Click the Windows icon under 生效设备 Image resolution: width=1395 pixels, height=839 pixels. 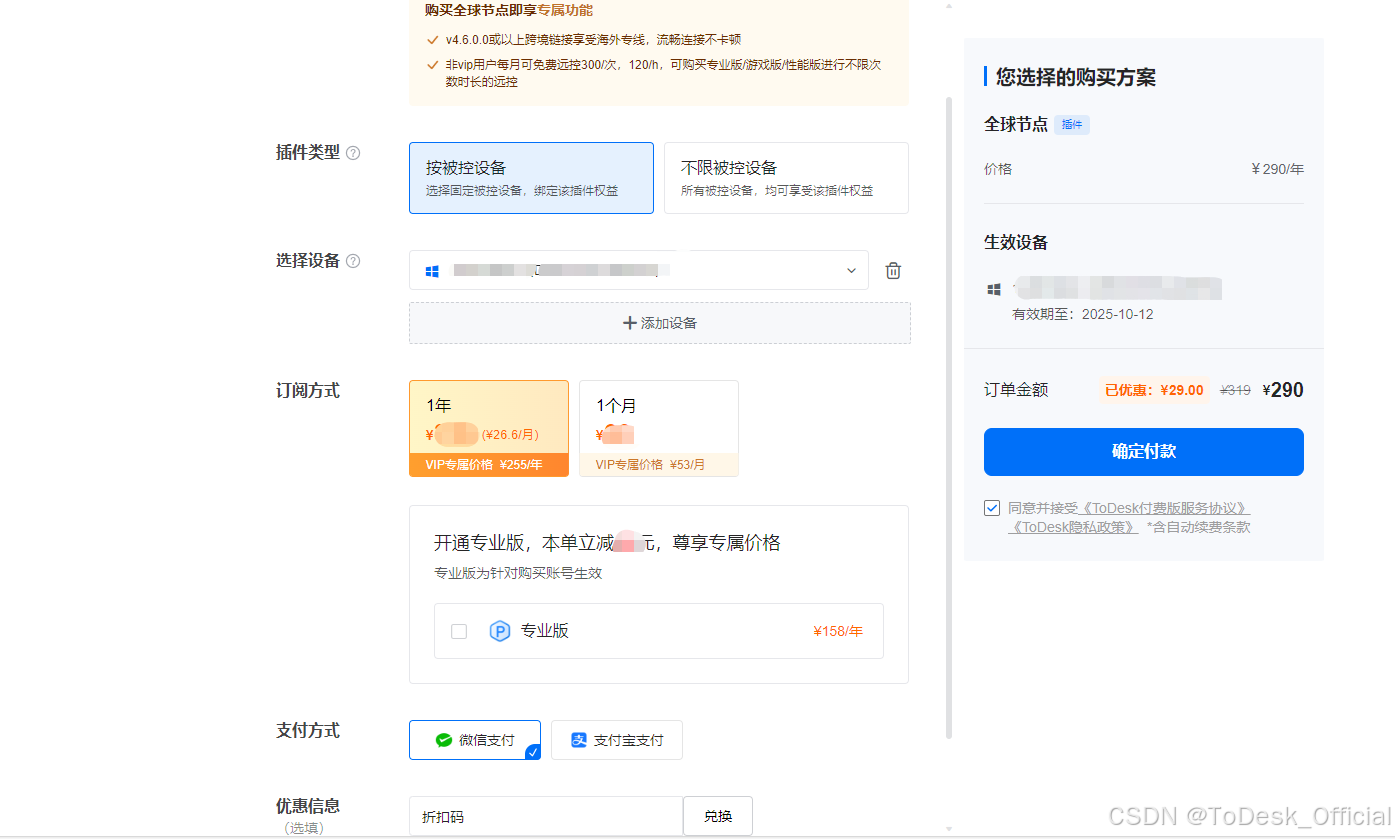(994, 289)
